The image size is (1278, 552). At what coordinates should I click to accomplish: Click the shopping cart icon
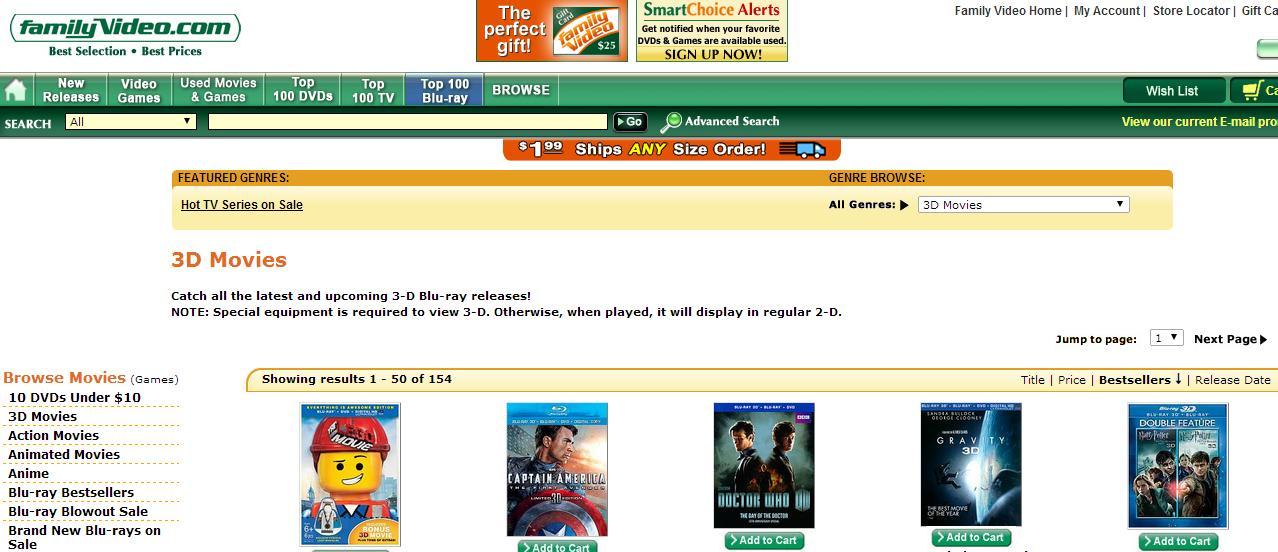tap(1252, 91)
